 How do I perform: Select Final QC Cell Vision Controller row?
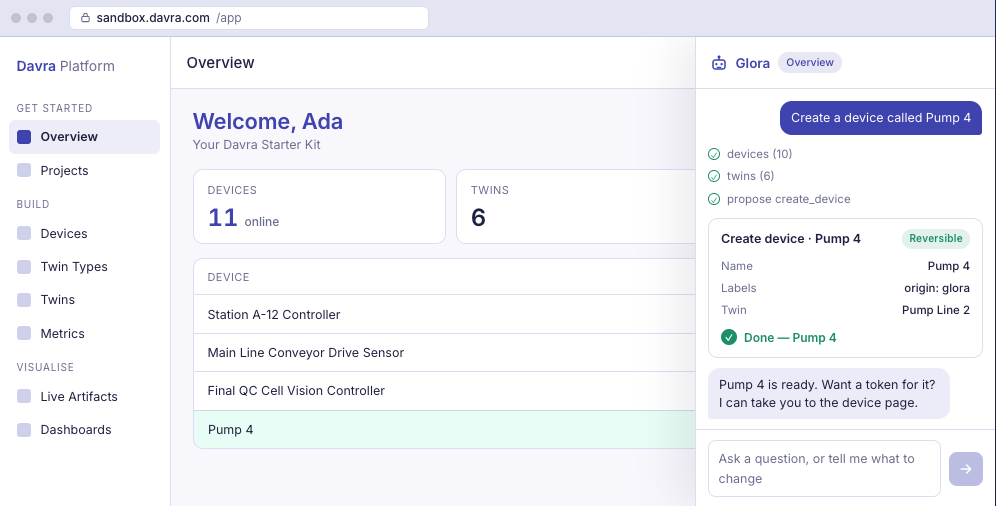[445, 390]
